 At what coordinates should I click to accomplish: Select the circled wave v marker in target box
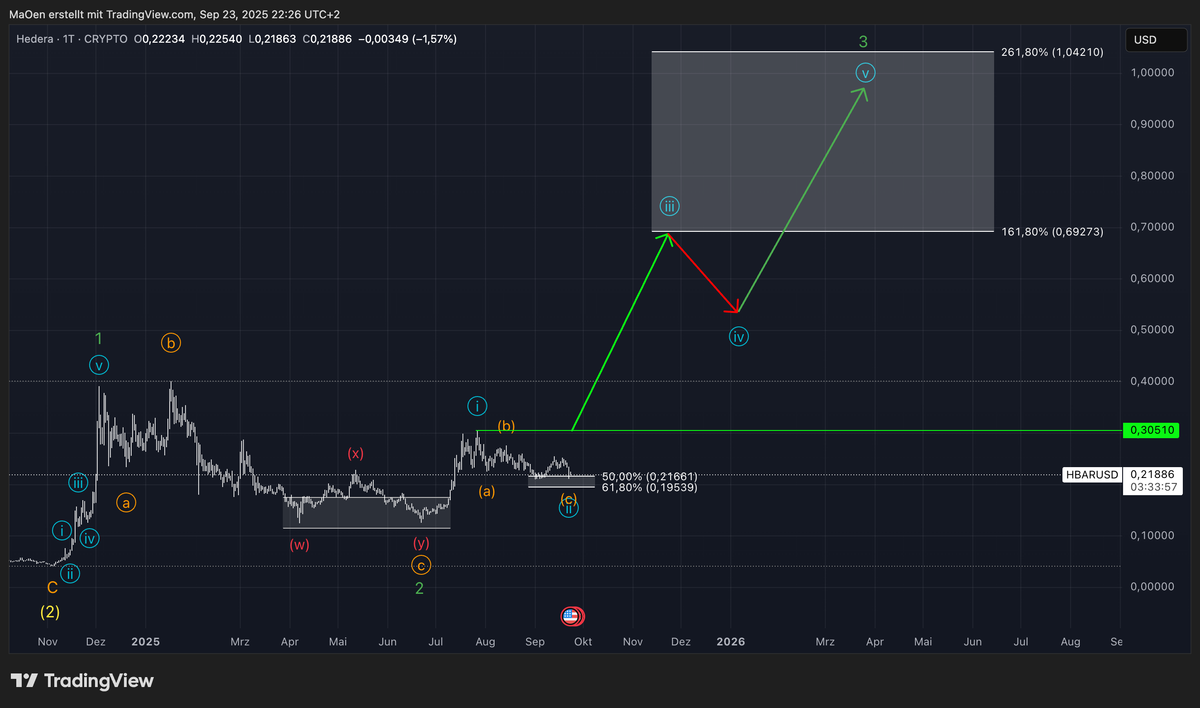[x=866, y=73]
